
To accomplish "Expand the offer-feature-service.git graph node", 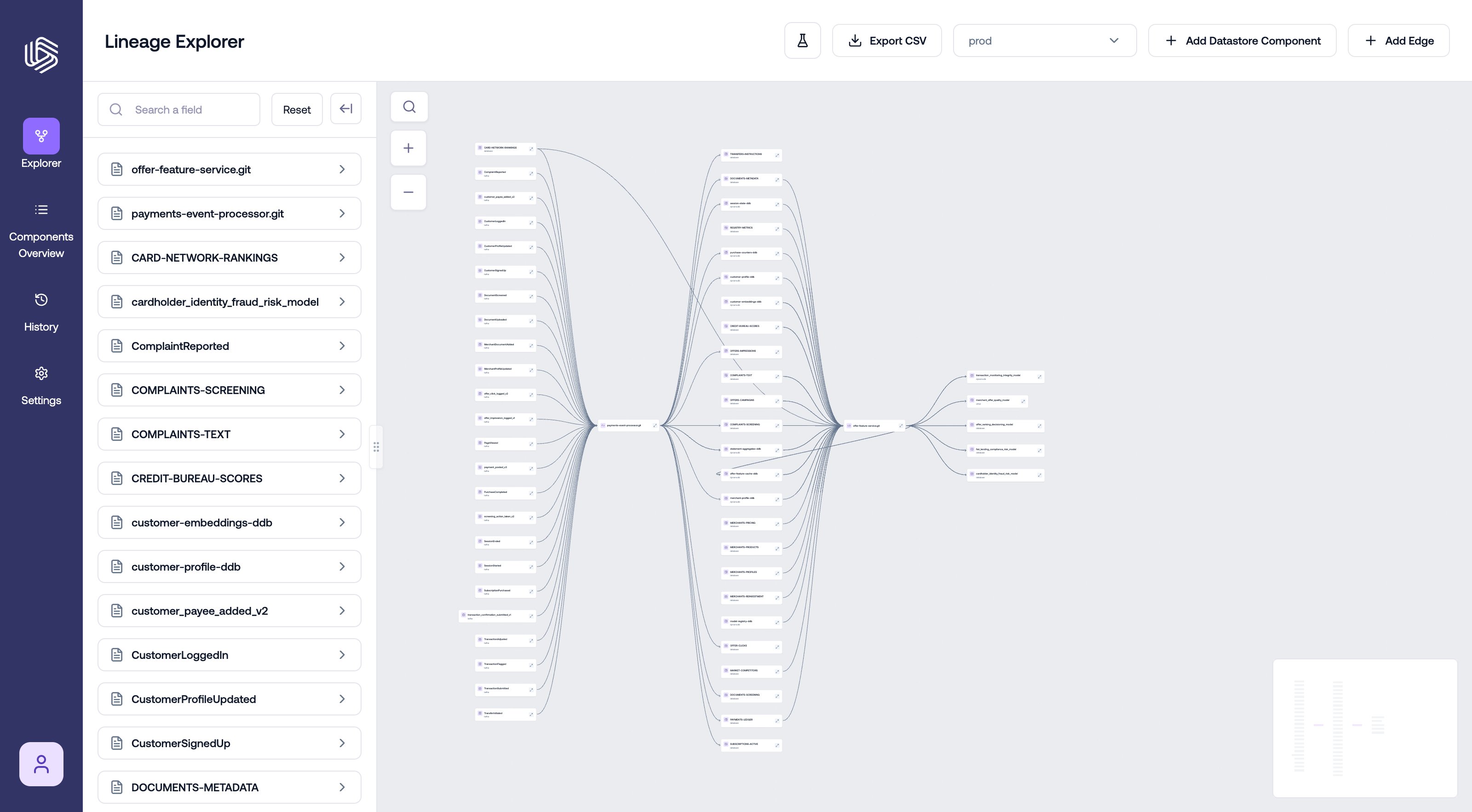I will click(x=901, y=425).
